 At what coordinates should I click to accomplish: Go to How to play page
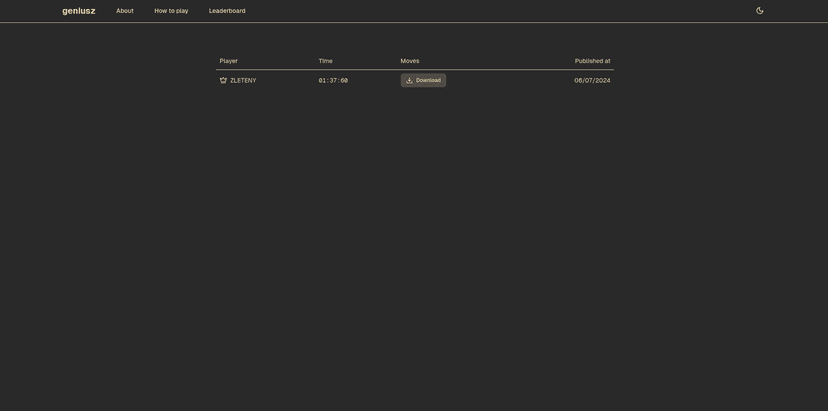point(171,11)
